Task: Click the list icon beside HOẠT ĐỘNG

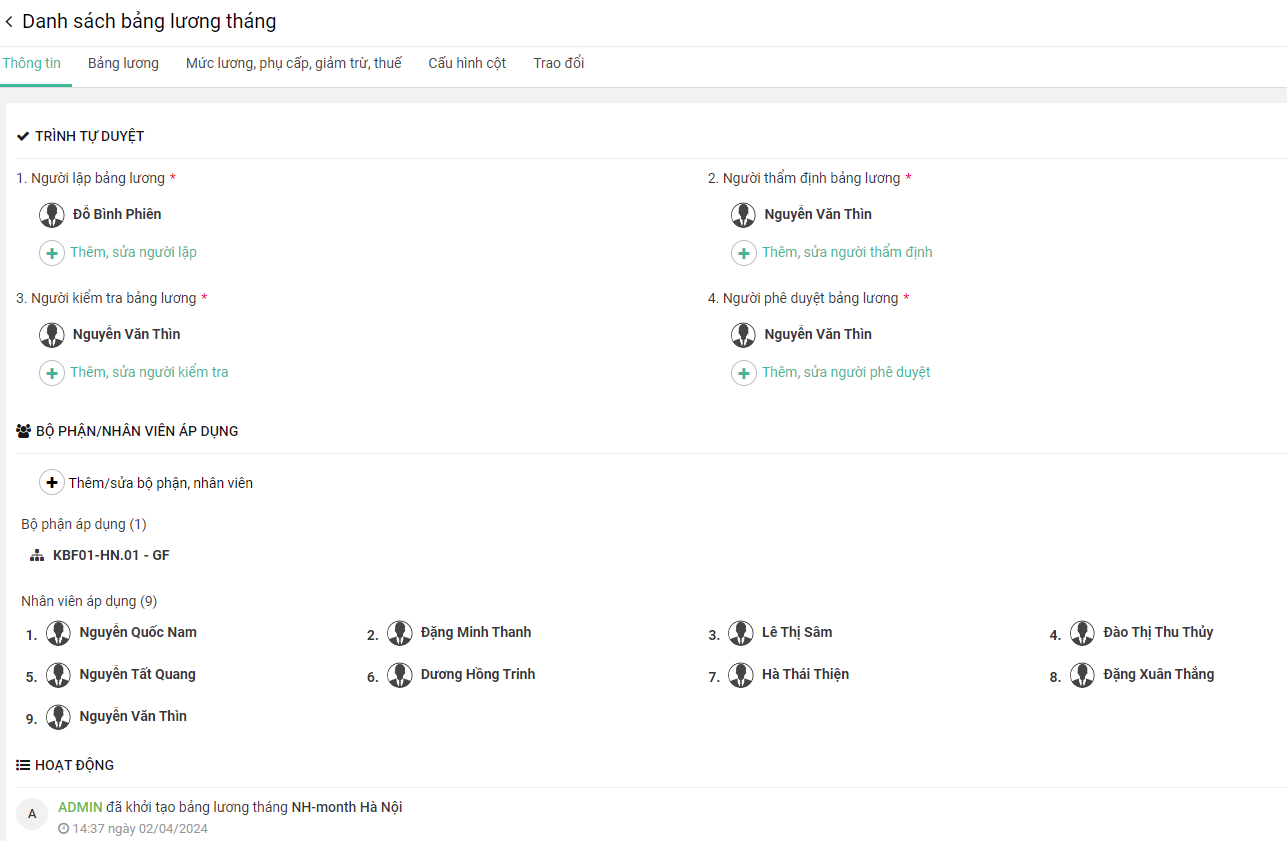Action: click(23, 765)
